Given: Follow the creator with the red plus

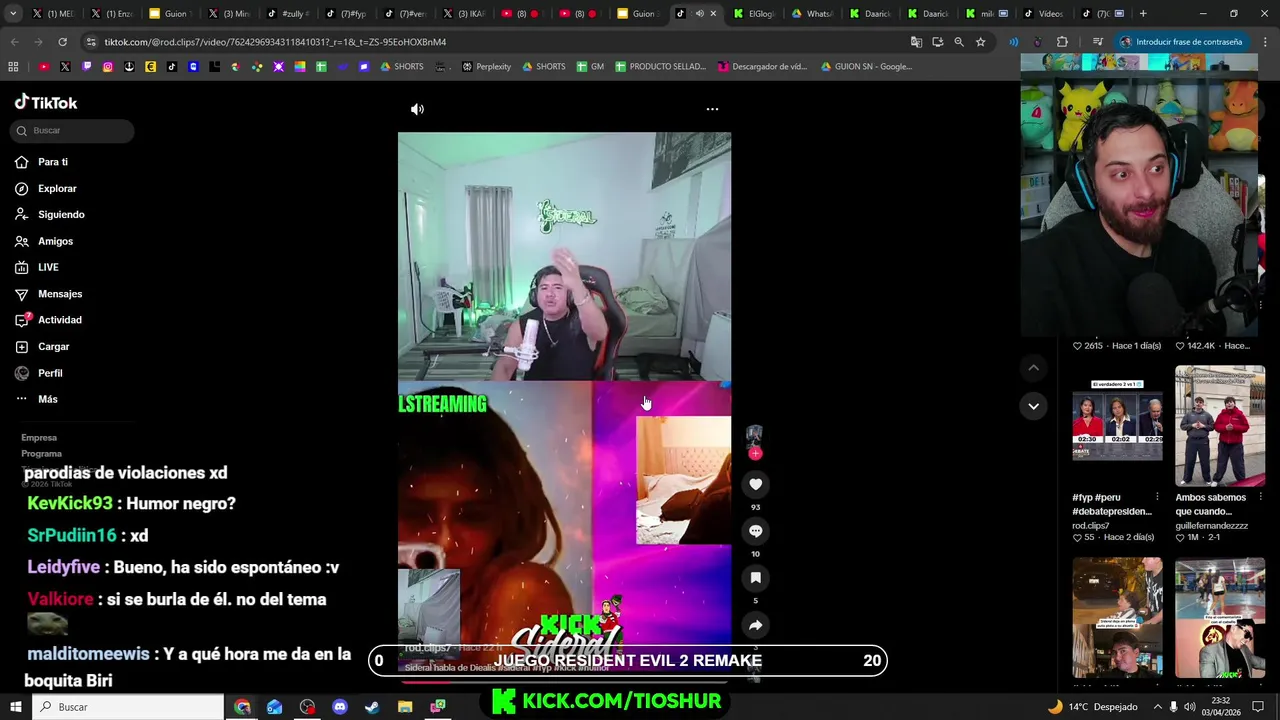Looking at the screenshot, I should click(755, 453).
